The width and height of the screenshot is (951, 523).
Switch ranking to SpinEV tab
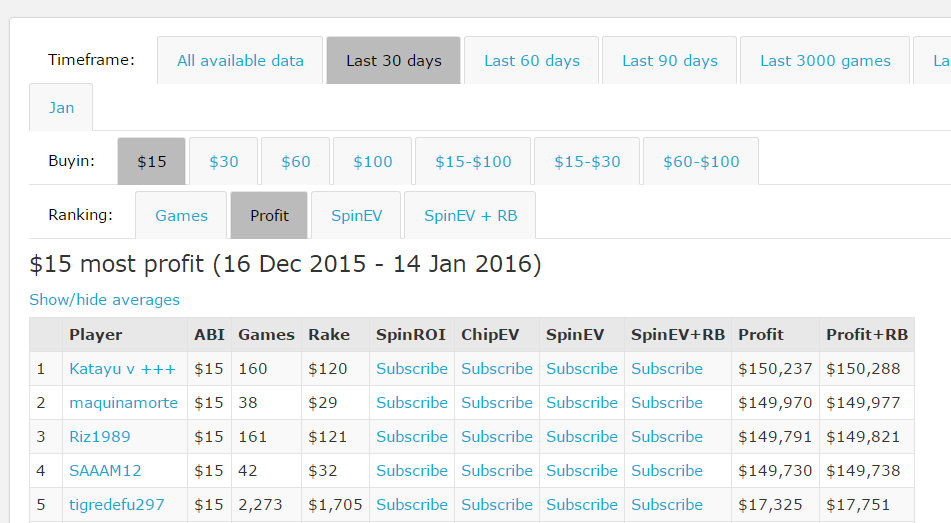356,216
